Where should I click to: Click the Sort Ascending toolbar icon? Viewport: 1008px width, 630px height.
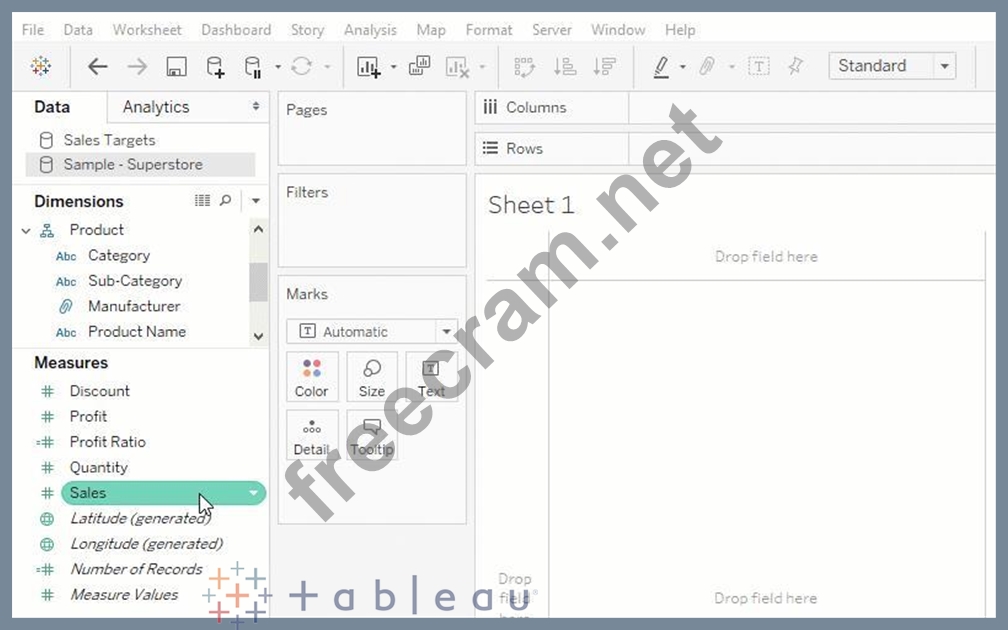(564, 67)
